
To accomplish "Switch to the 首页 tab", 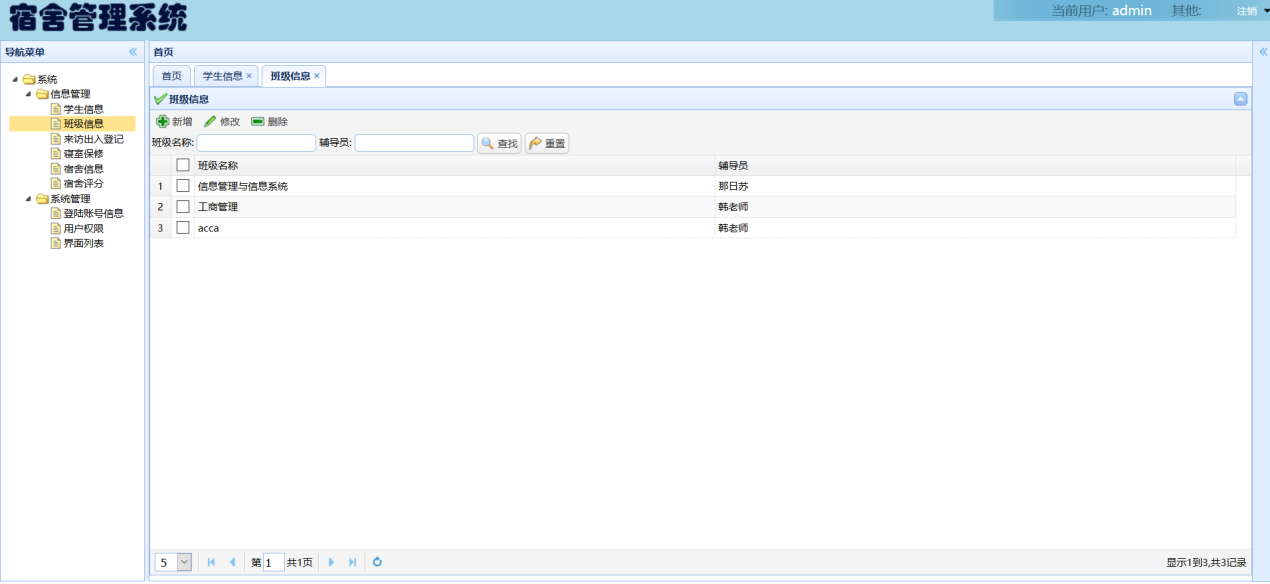I will (x=172, y=76).
